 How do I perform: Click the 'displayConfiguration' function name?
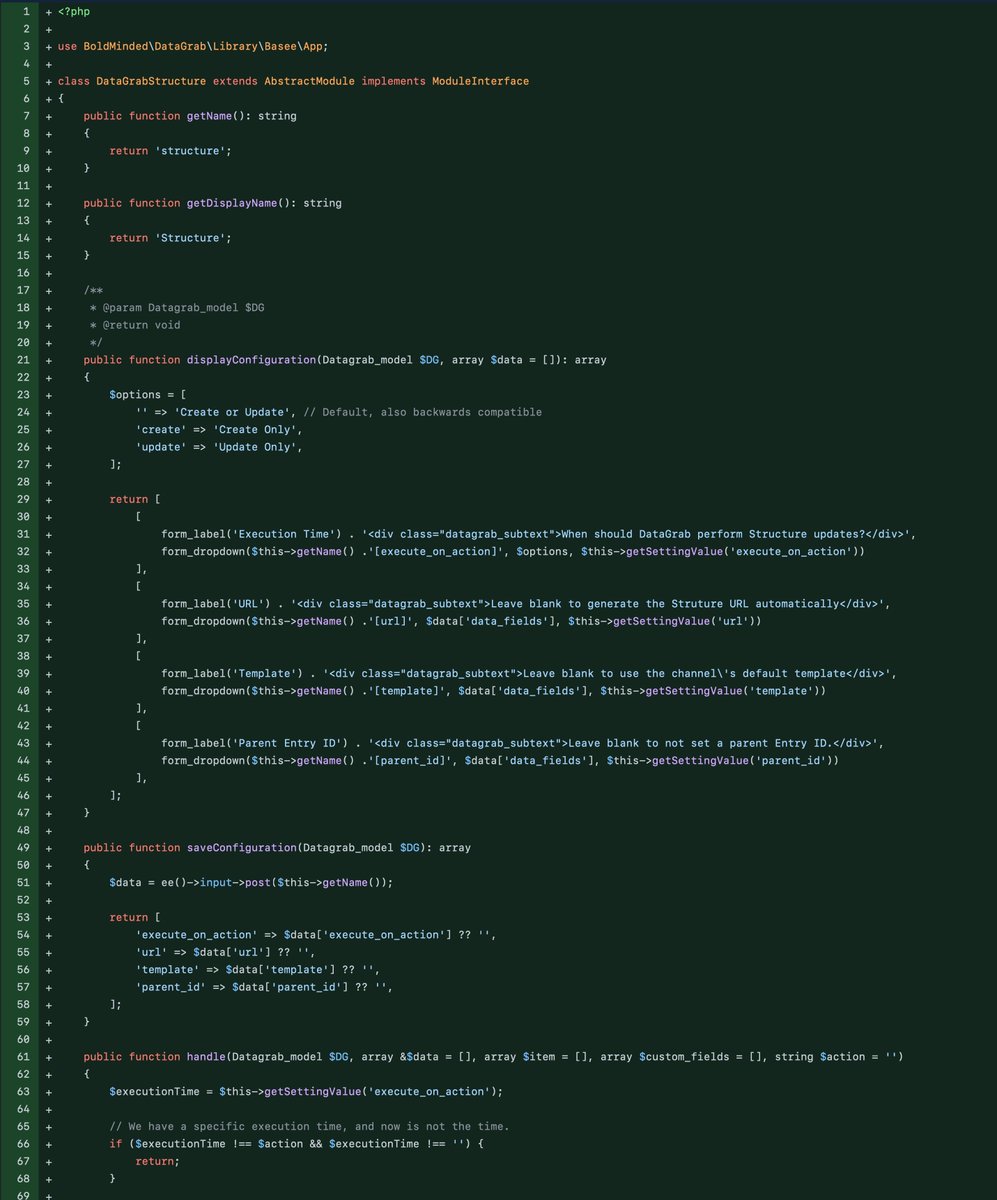[251, 360]
